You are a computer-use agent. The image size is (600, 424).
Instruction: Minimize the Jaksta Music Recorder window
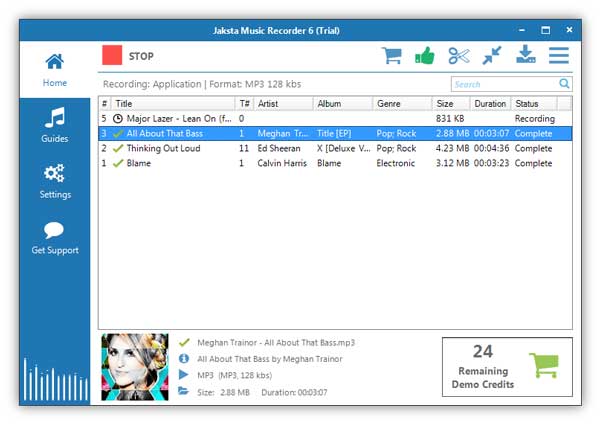[x=522, y=30]
